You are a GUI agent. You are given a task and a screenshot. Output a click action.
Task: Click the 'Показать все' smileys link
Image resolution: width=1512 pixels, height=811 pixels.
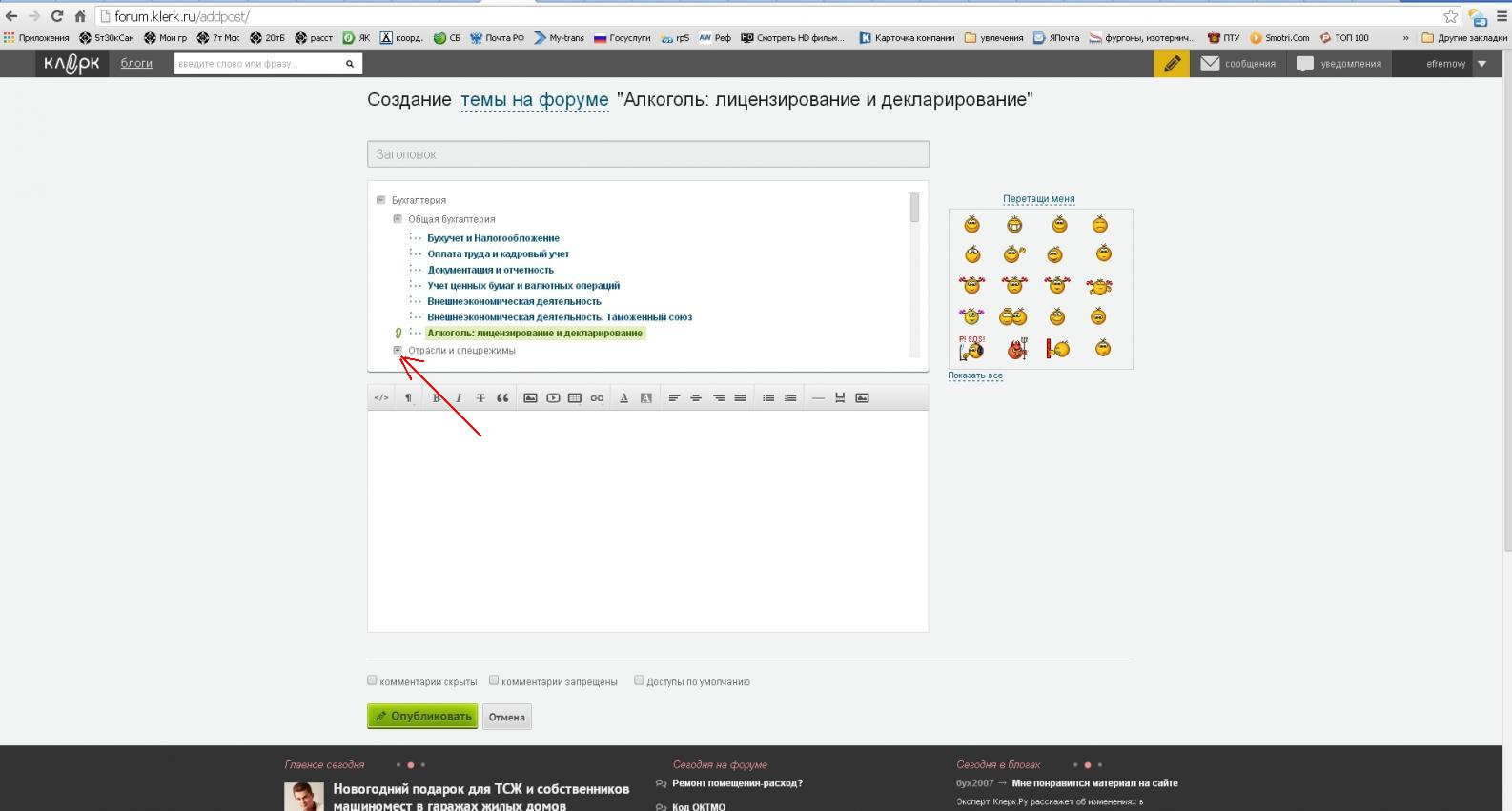[974, 375]
